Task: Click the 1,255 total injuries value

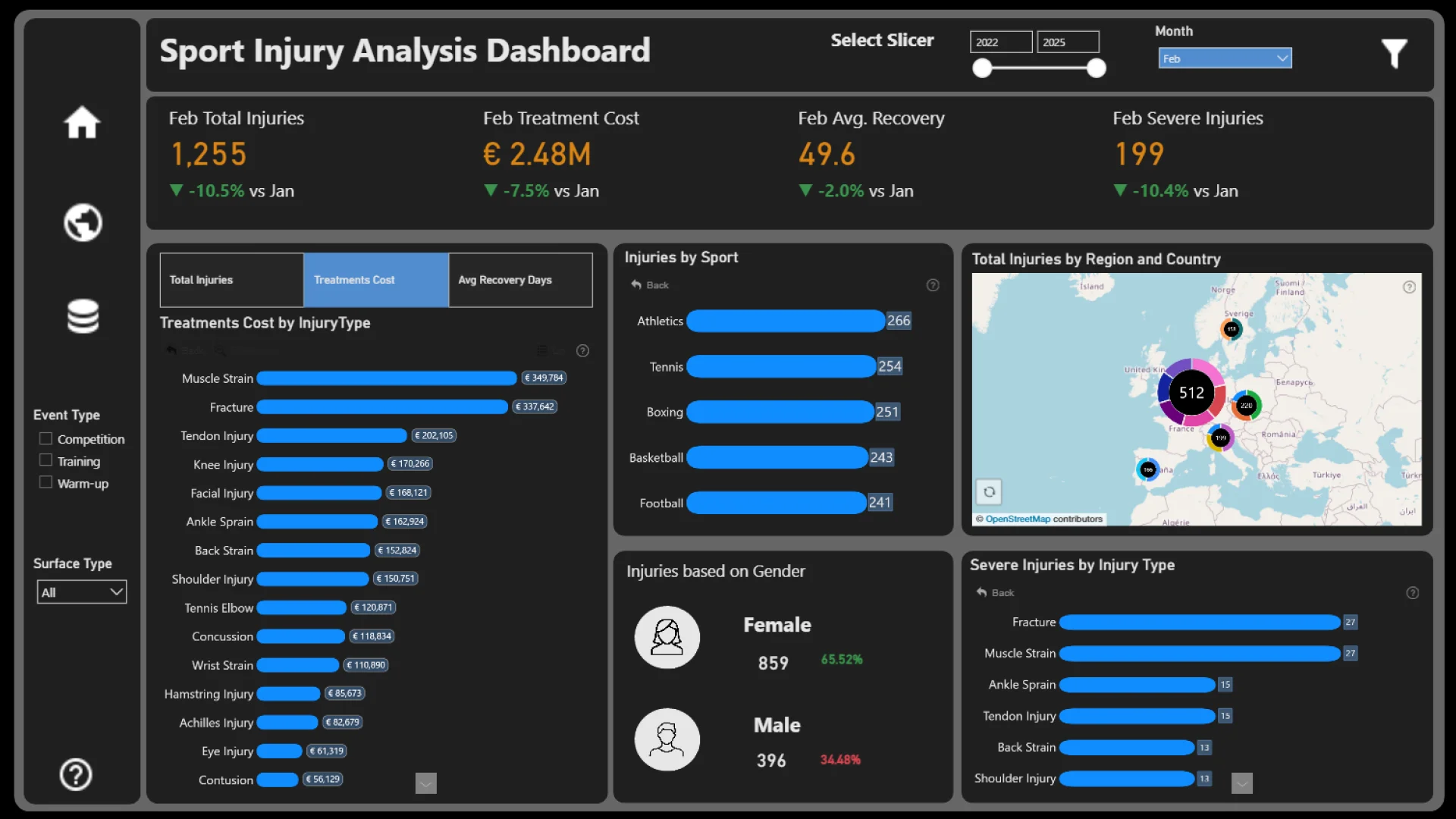Action: (x=209, y=154)
